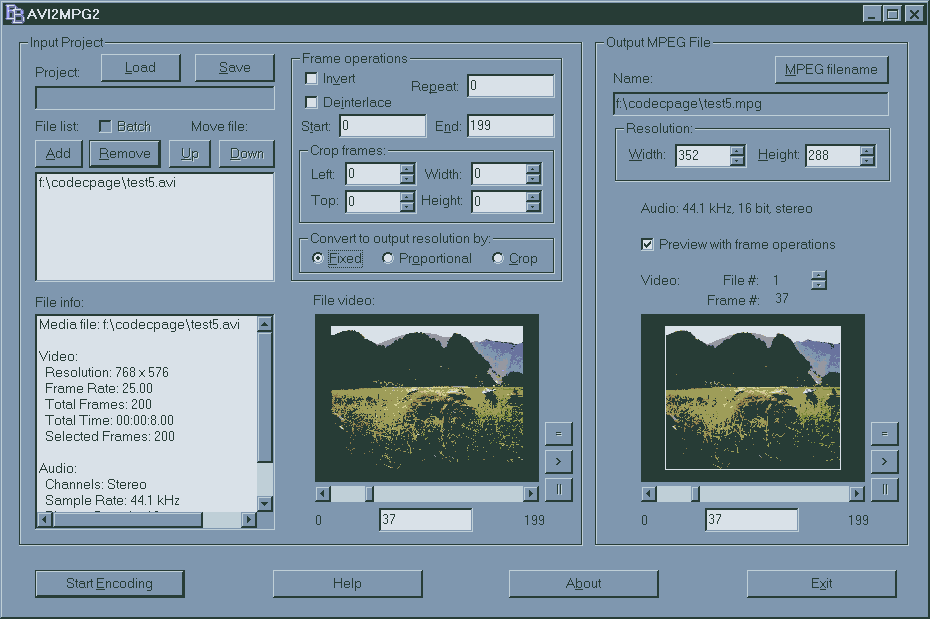Click the '=' button next to File video
The width and height of the screenshot is (930, 619).
click(558, 433)
